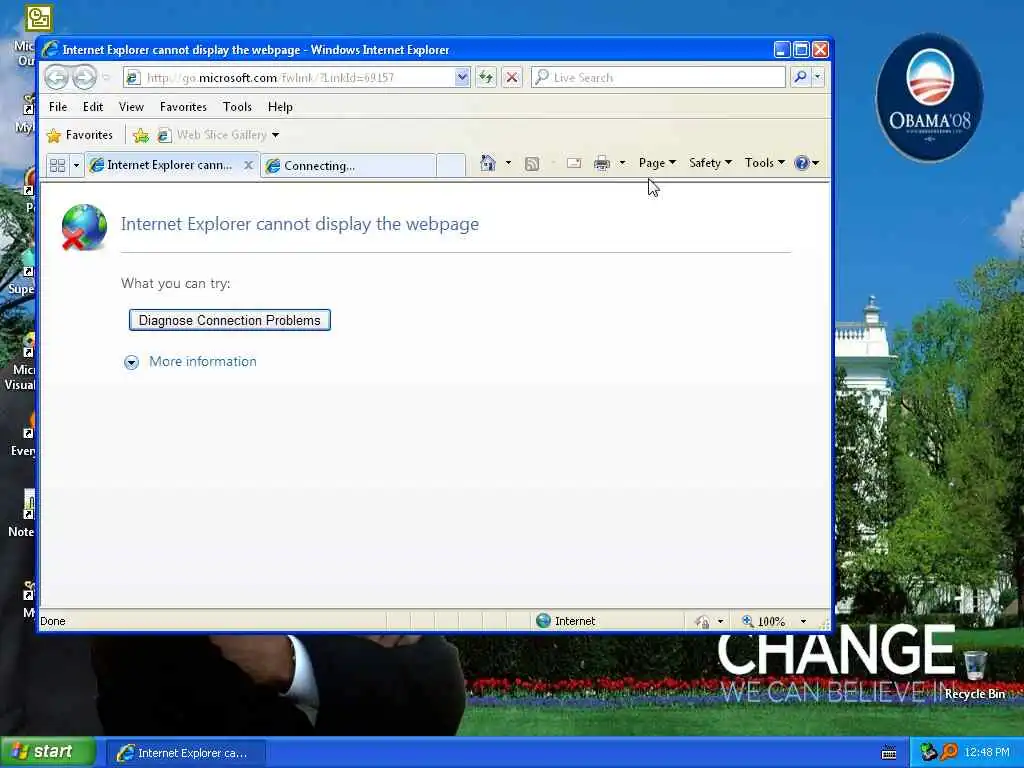
Task: Click the system tray network computers icon
Action: [928, 752]
